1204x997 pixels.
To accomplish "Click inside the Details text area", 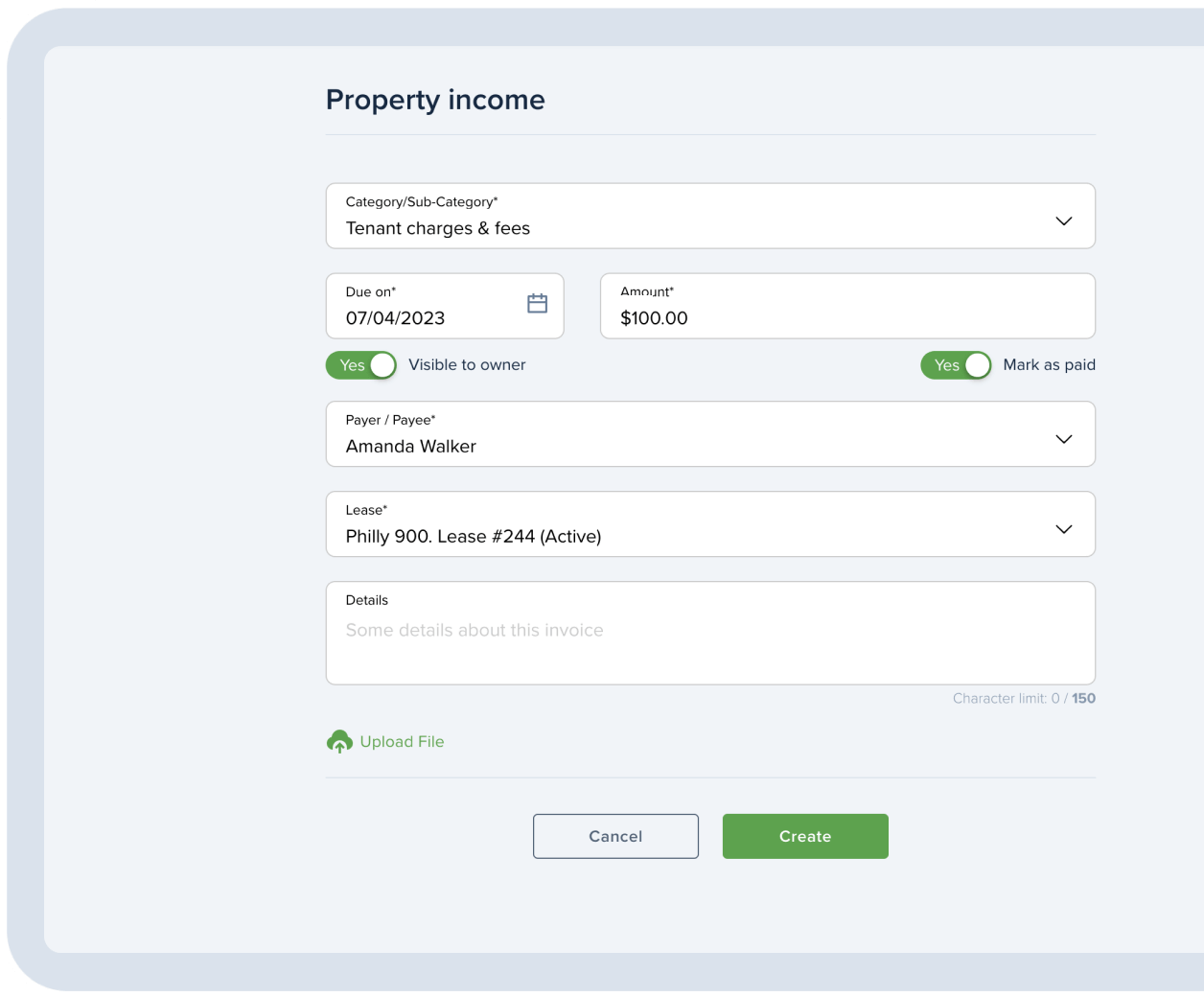I will pyautogui.click(x=709, y=633).
